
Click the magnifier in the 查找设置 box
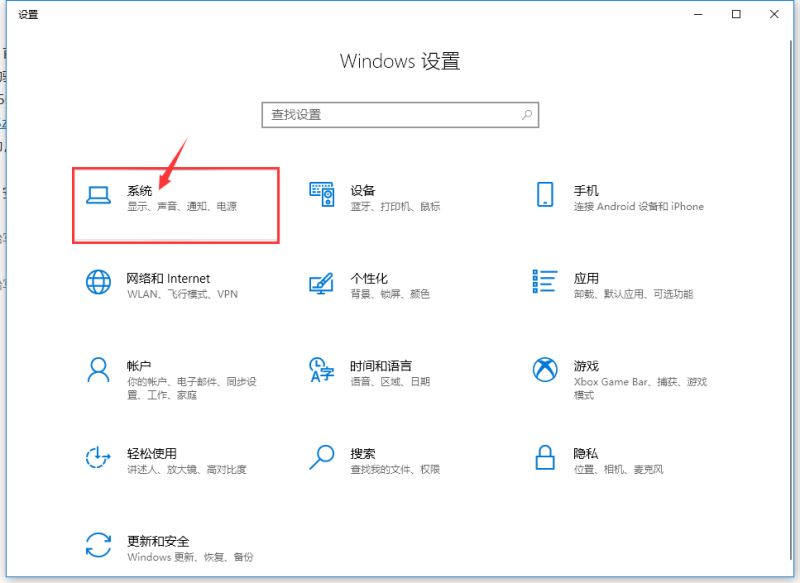[526, 115]
